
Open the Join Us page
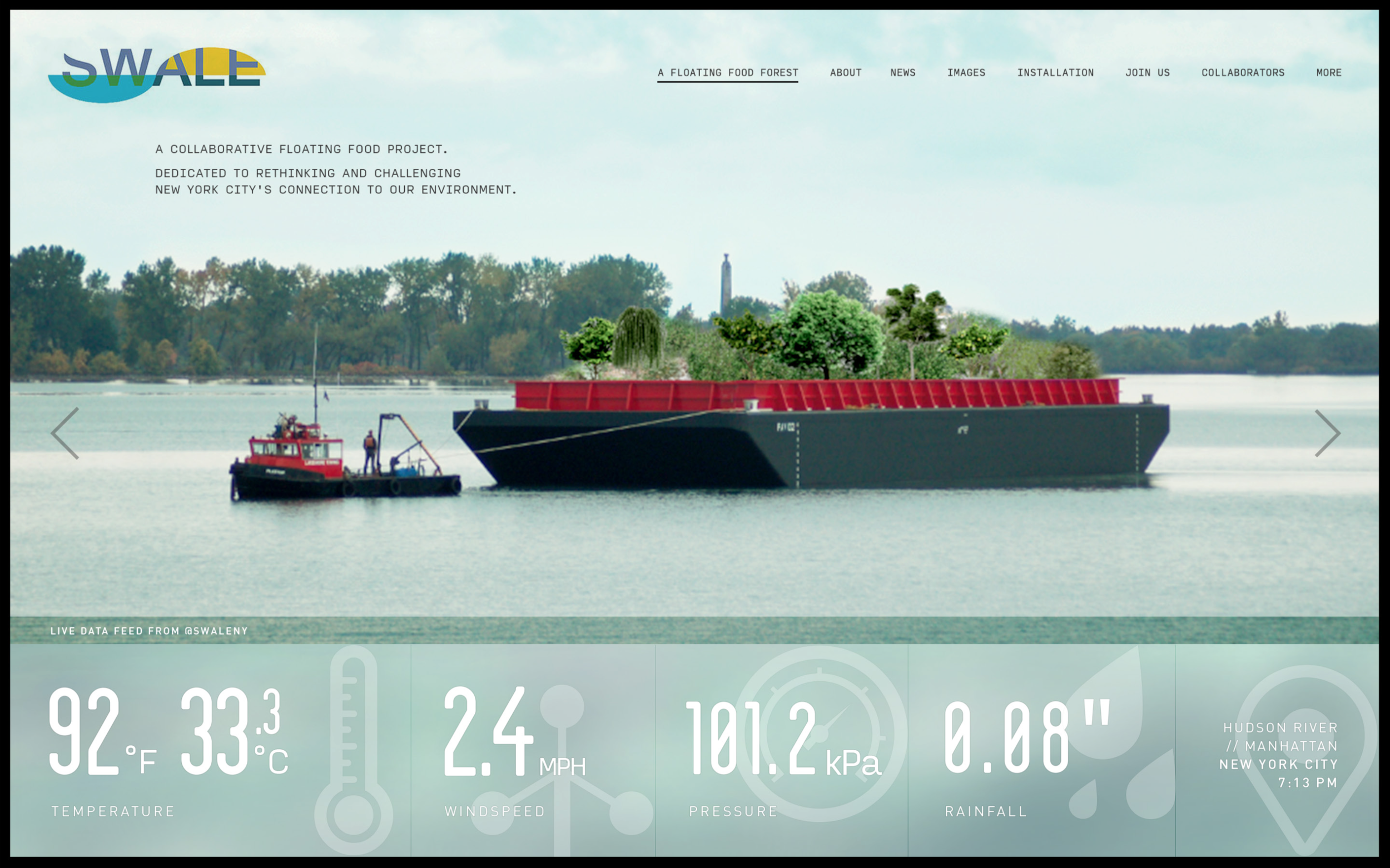click(x=1147, y=73)
